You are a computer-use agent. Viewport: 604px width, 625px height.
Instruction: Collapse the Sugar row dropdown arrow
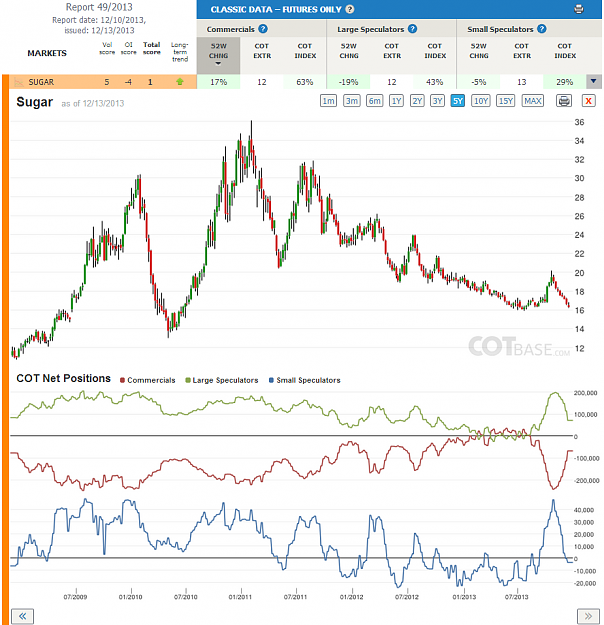(x=594, y=81)
